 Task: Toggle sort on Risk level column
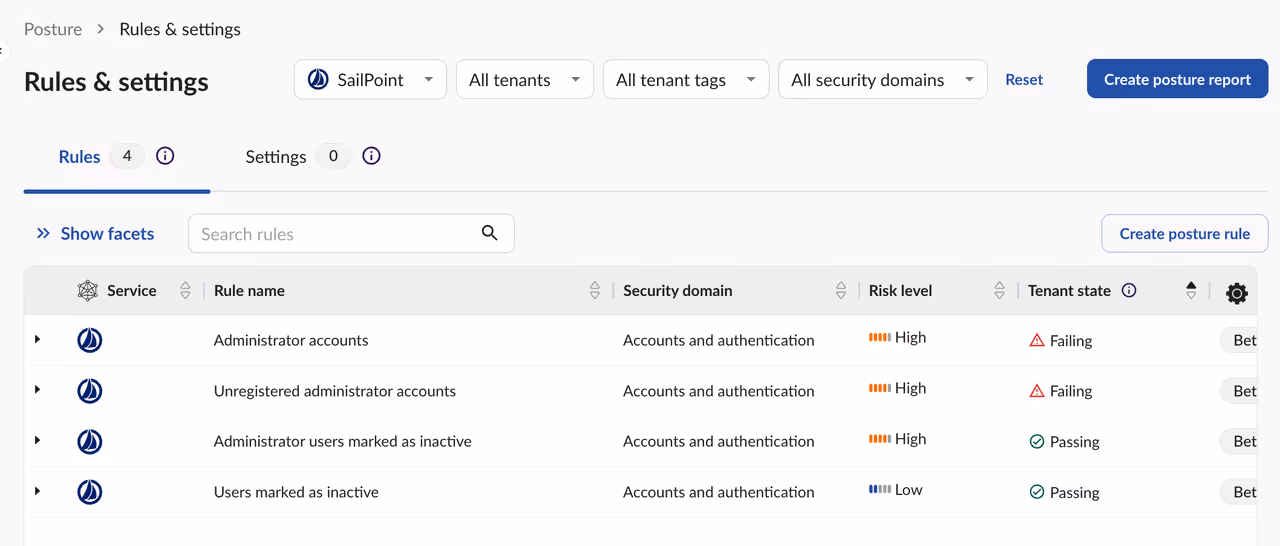(x=999, y=291)
